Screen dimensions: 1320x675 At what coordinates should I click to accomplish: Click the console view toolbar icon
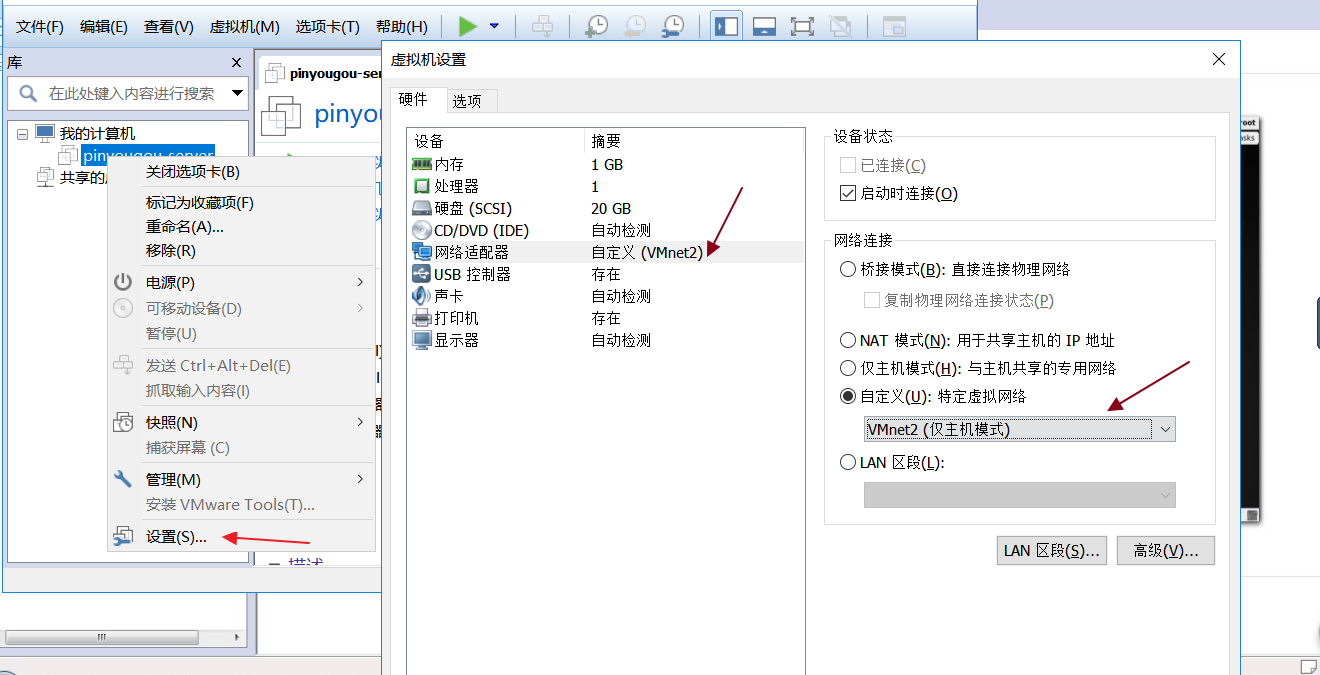(x=893, y=26)
